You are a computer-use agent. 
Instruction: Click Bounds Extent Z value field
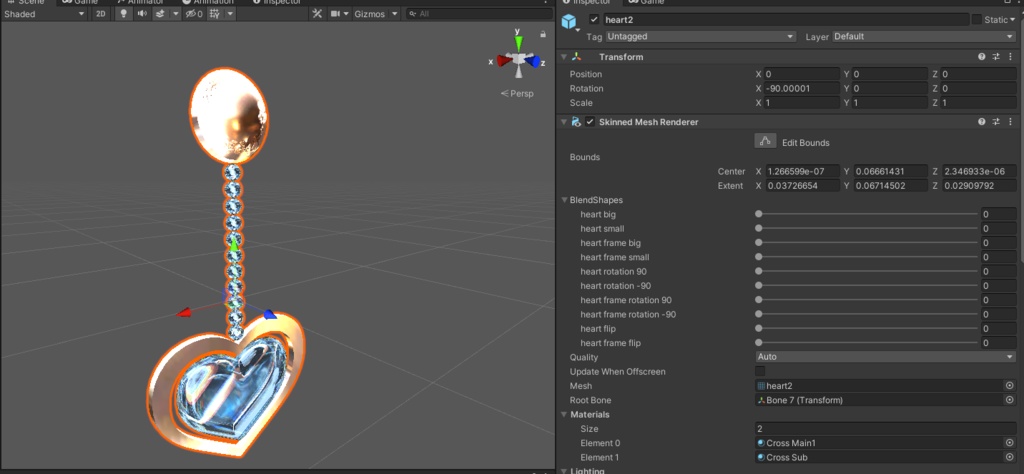(x=978, y=185)
